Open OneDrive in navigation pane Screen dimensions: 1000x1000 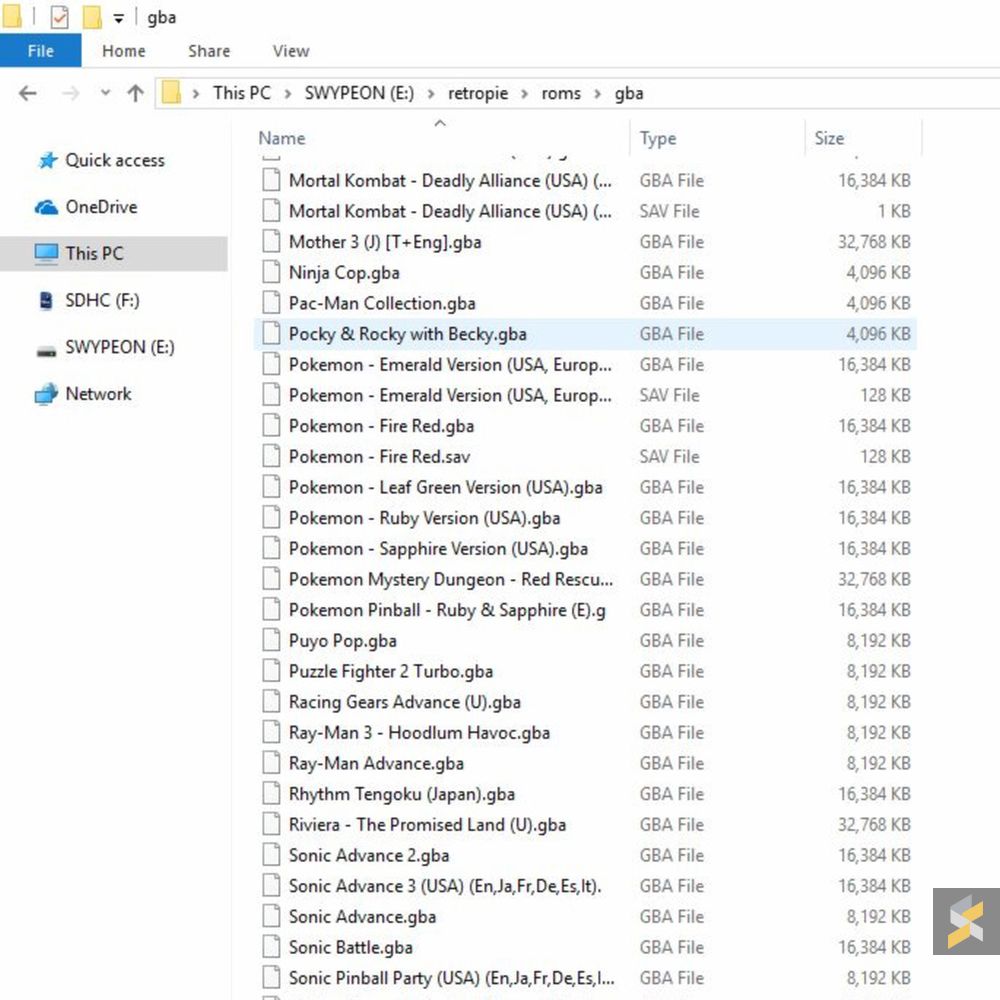(x=101, y=207)
